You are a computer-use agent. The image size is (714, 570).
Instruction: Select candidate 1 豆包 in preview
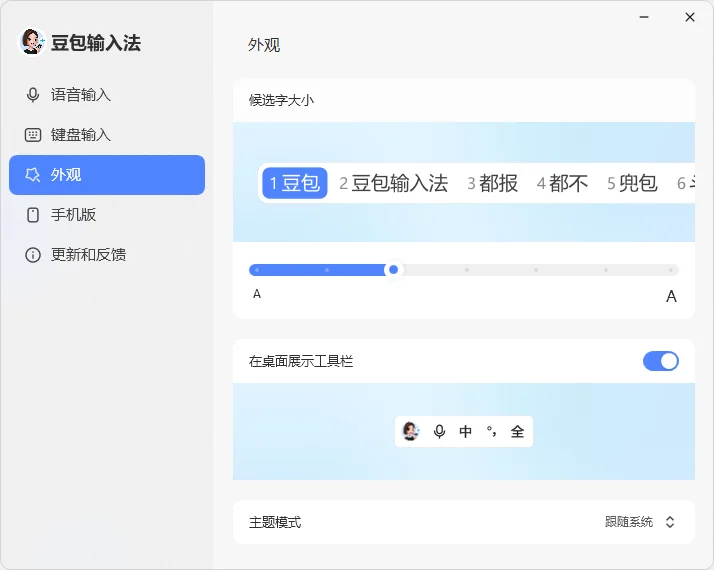coord(295,183)
